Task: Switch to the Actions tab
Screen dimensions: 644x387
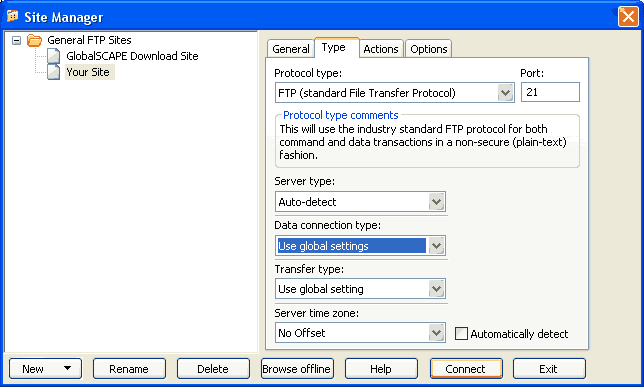Action: 381,49
